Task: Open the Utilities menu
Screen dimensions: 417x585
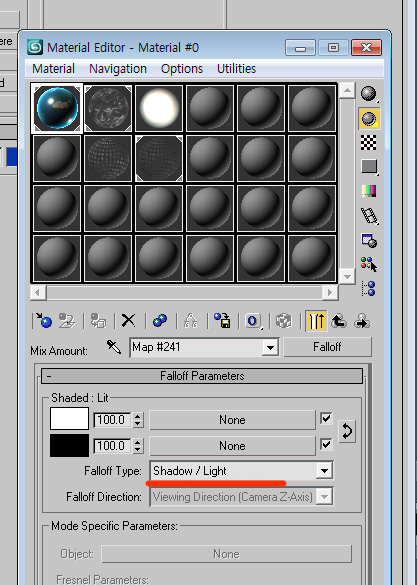Action: (x=236, y=69)
